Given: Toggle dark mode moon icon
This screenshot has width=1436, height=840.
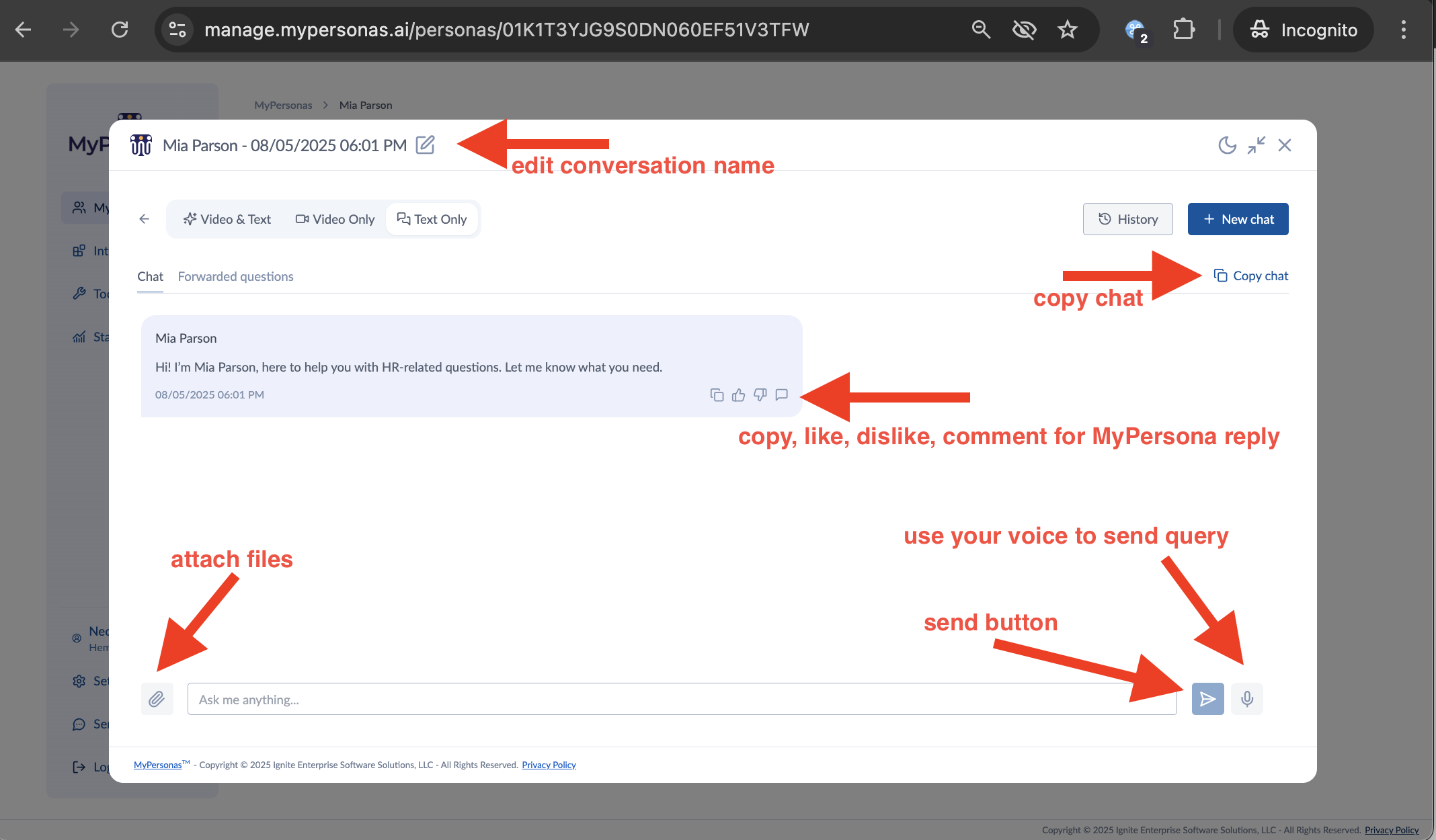Looking at the screenshot, I should coord(1227,145).
